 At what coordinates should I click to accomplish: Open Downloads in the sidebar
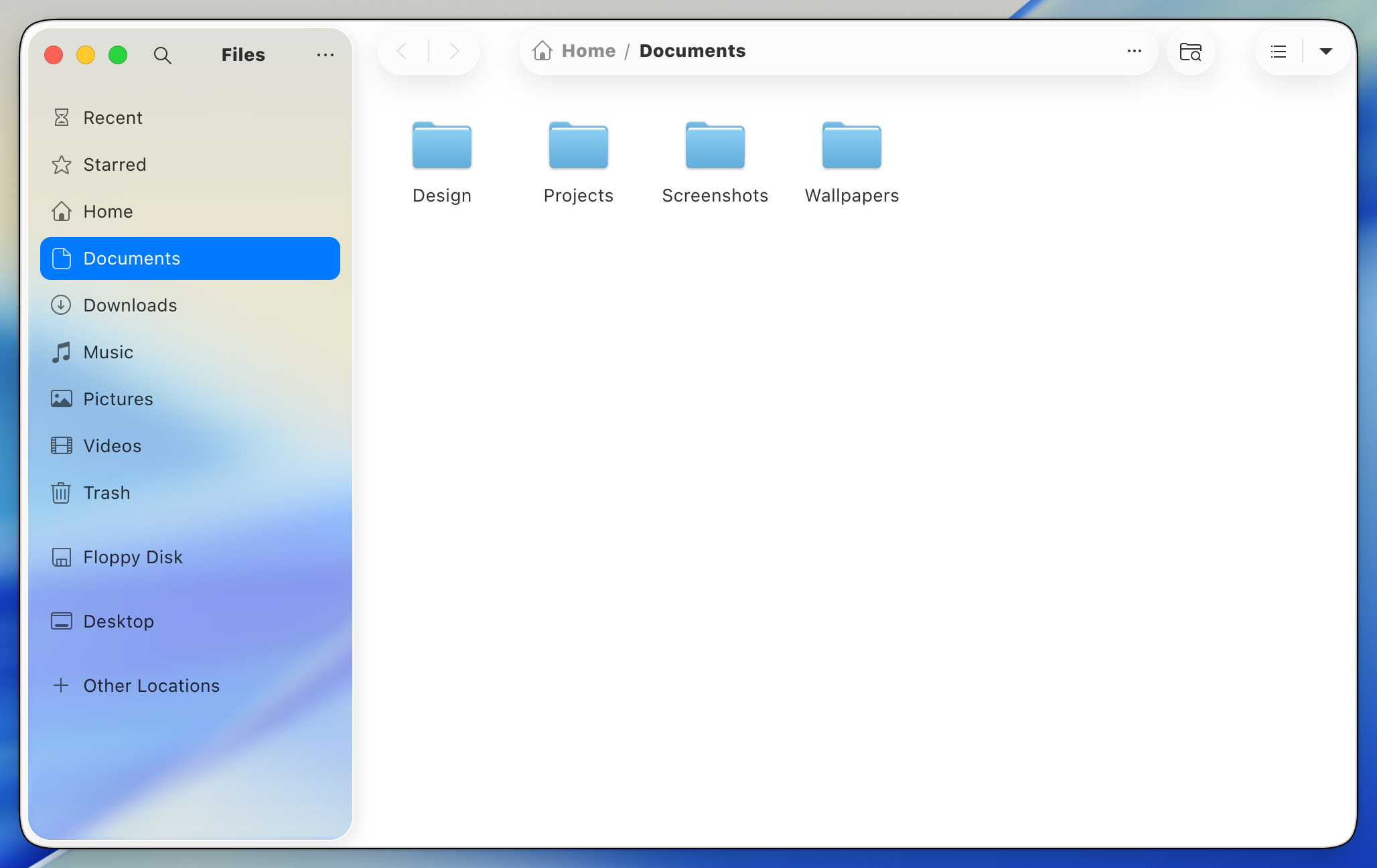point(190,305)
